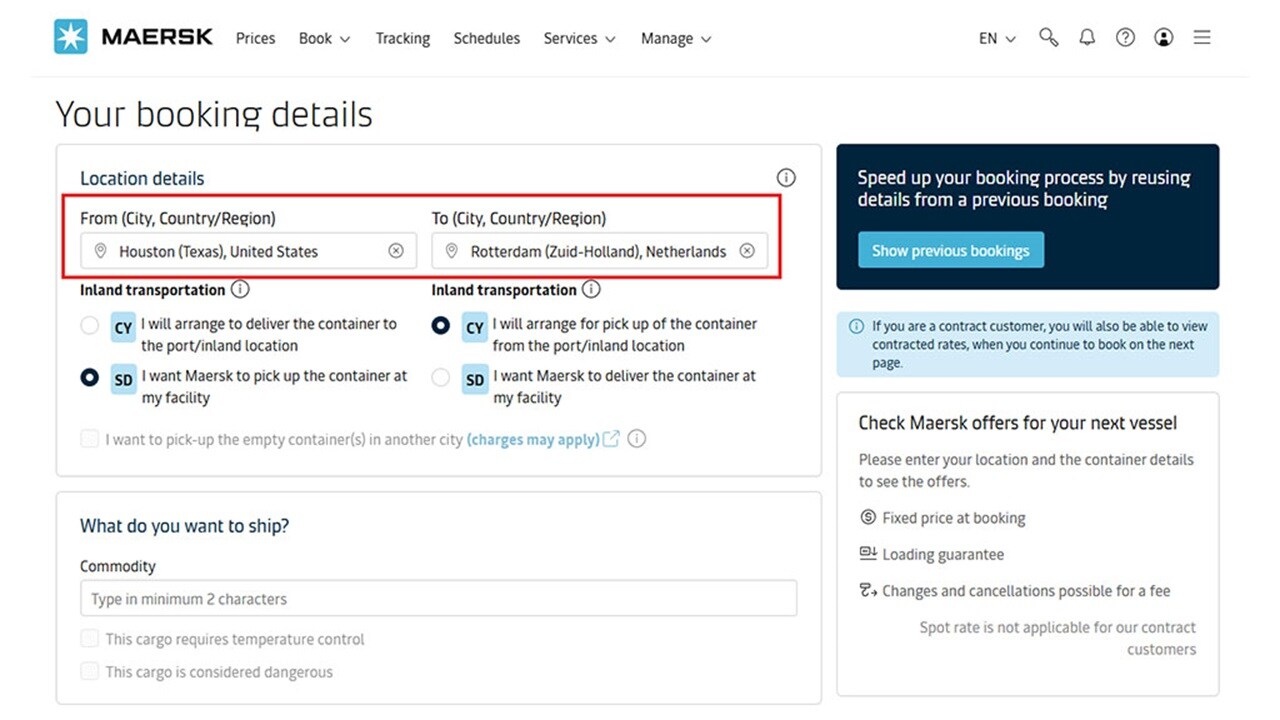The height and width of the screenshot is (720, 1280).
Task: Open the hamburger menu icon
Action: pyautogui.click(x=1201, y=37)
